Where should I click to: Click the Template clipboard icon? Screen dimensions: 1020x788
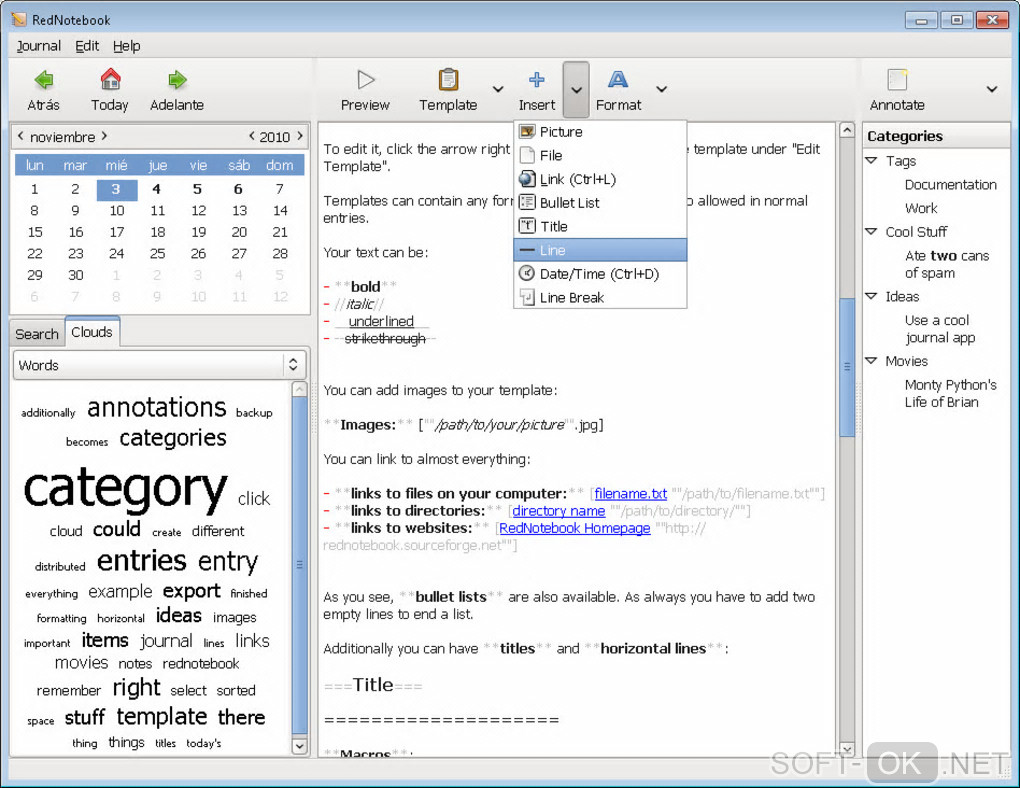click(x=448, y=80)
